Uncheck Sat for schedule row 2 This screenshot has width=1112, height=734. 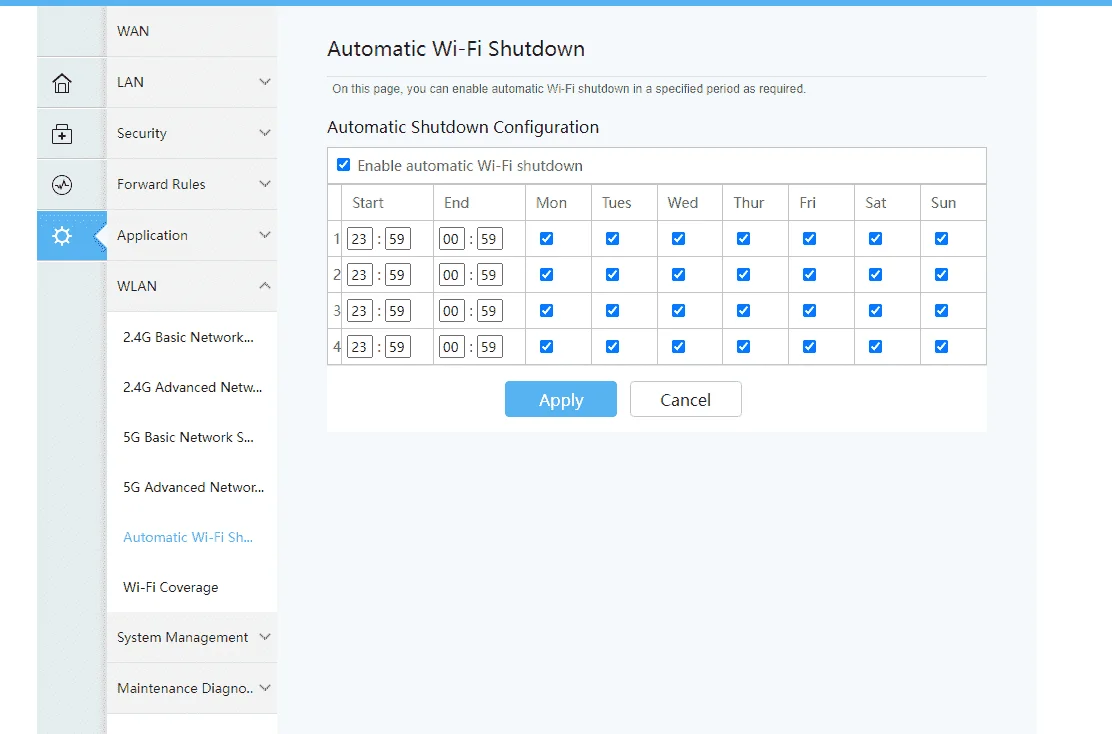tap(876, 274)
